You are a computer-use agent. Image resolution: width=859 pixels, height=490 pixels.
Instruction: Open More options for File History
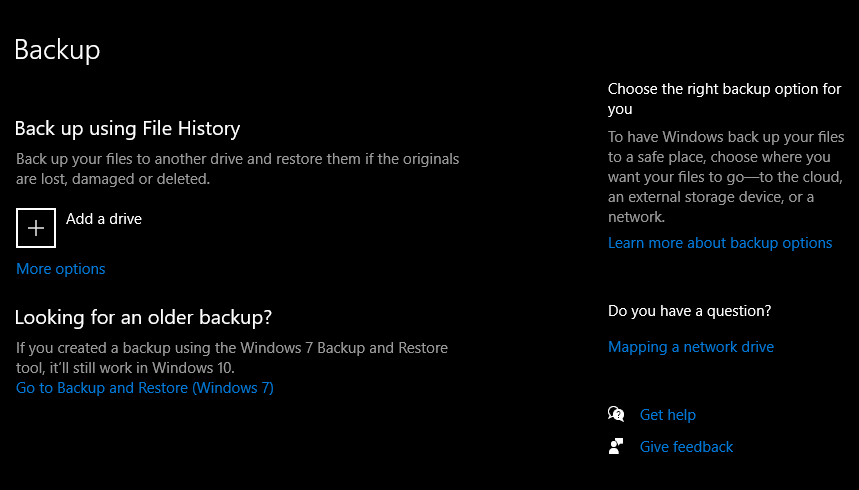point(61,269)
